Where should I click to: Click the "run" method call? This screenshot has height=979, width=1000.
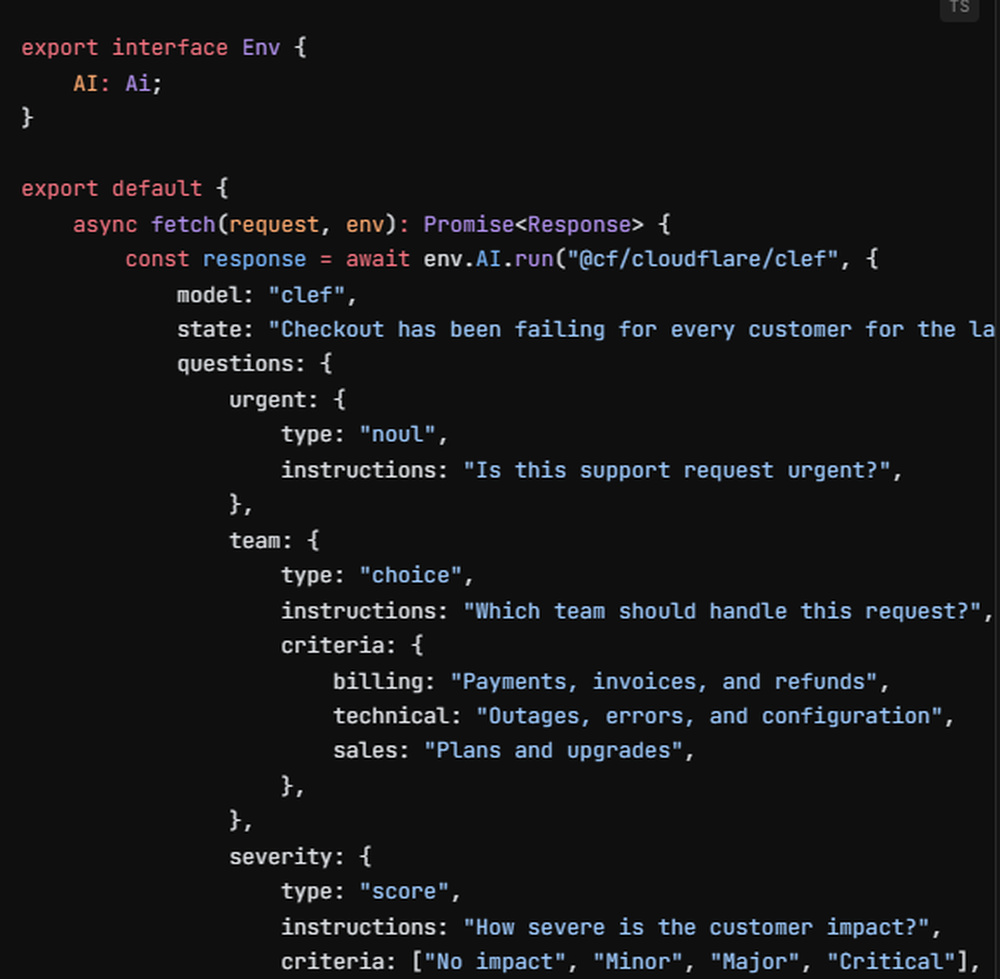point(534,260)
